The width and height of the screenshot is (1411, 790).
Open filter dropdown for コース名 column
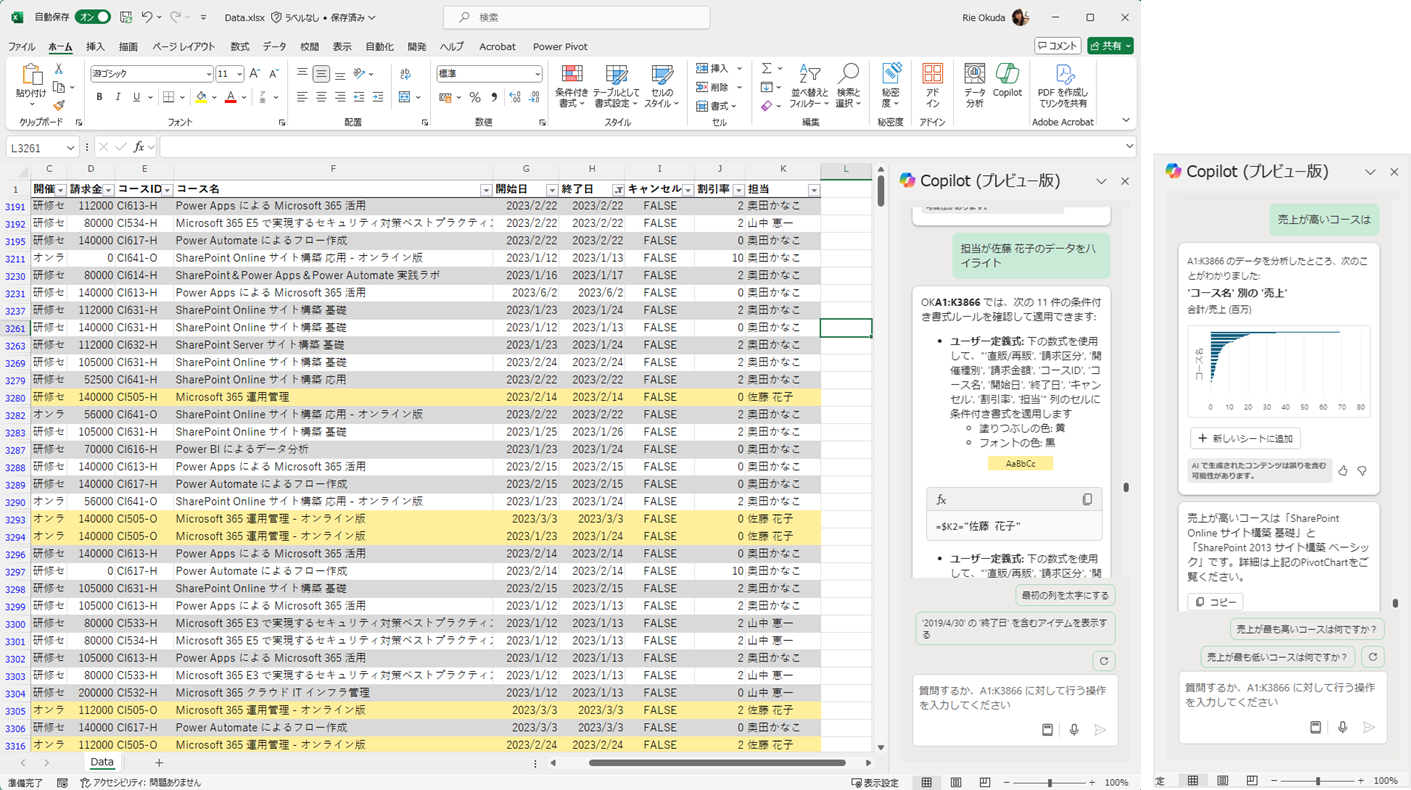point(486,190)
